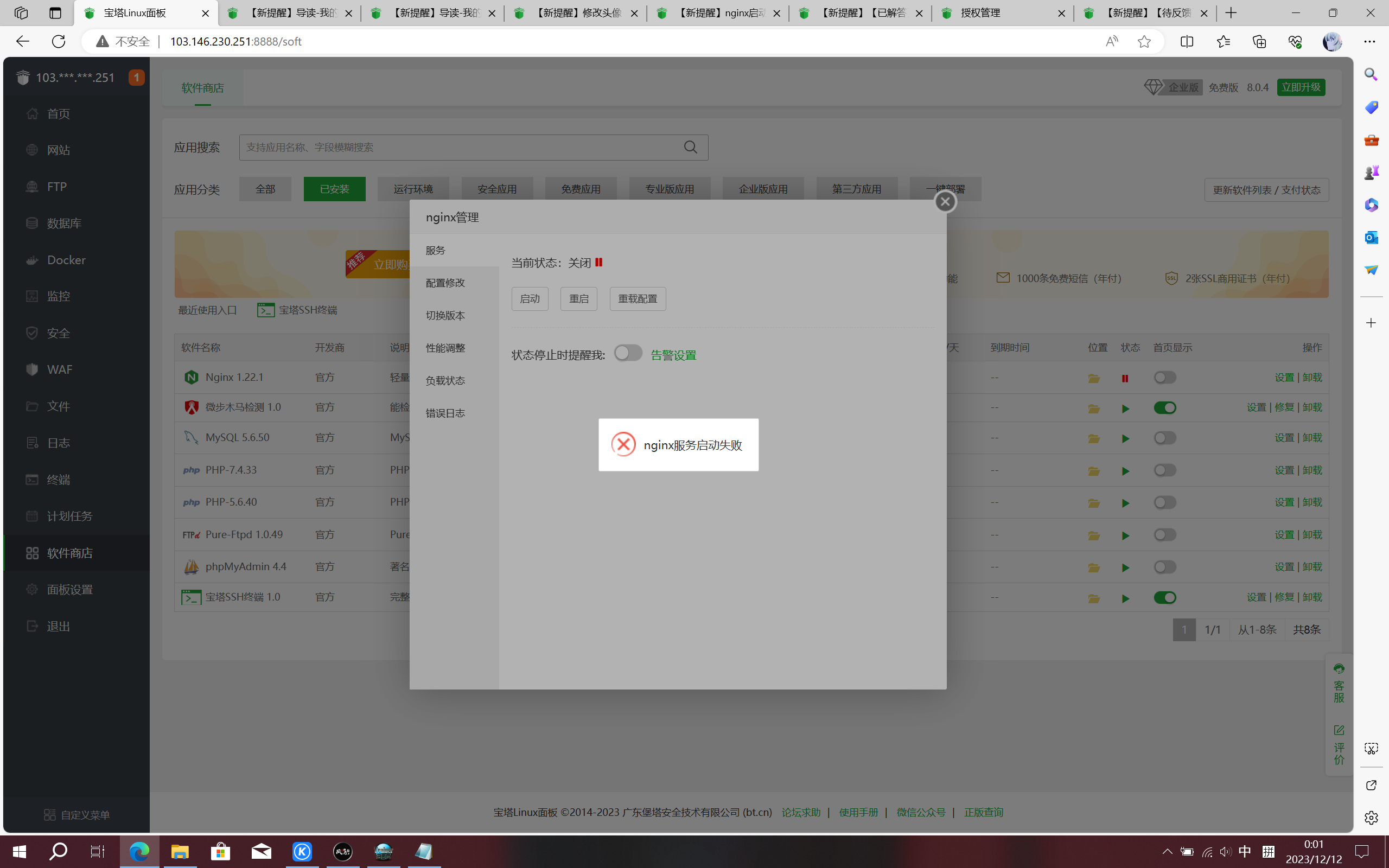The width and height of the screenshot is (1389, 868).
Task: Open 终端 in the sidebar
Action: click(77, 480)
